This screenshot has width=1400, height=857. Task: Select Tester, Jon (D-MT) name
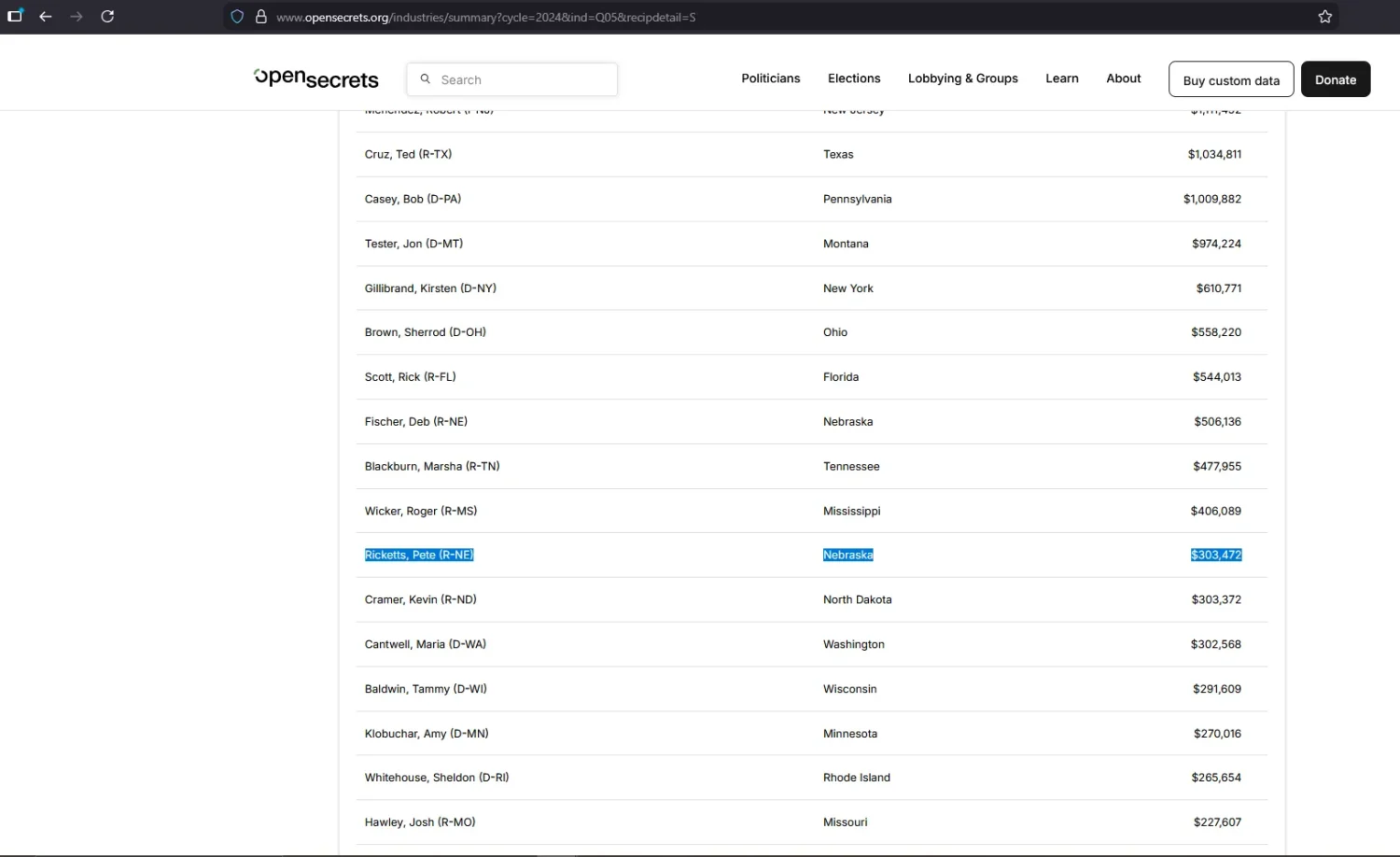pos(413,245)
